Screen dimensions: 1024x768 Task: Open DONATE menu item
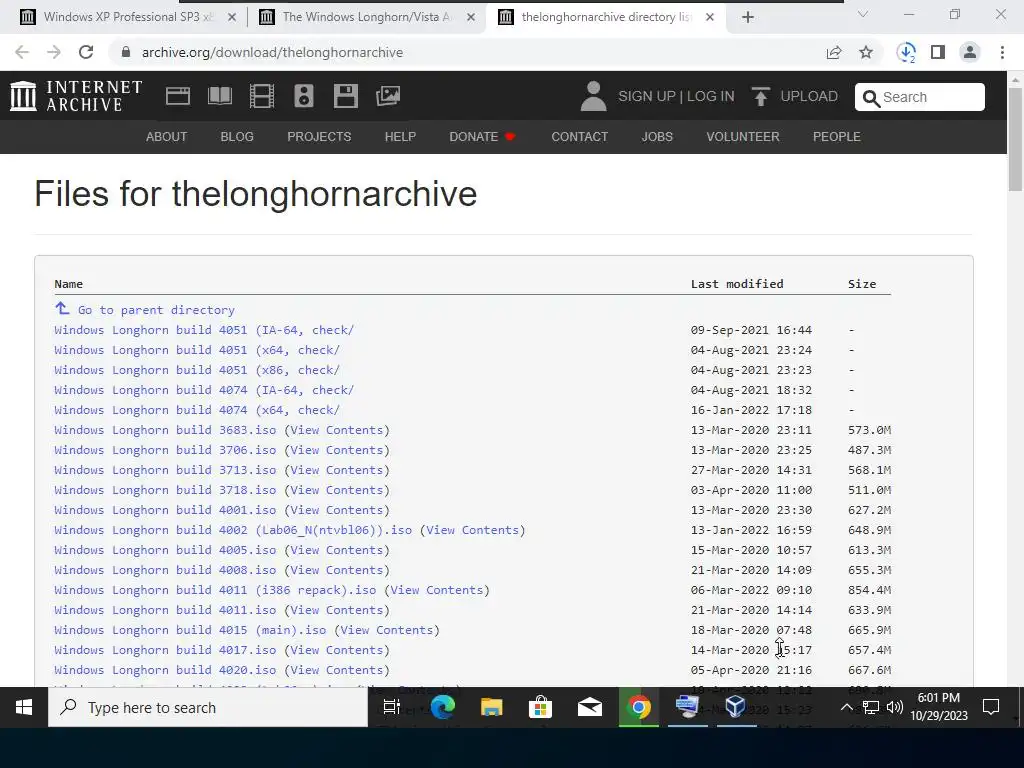tap(483, 136)
